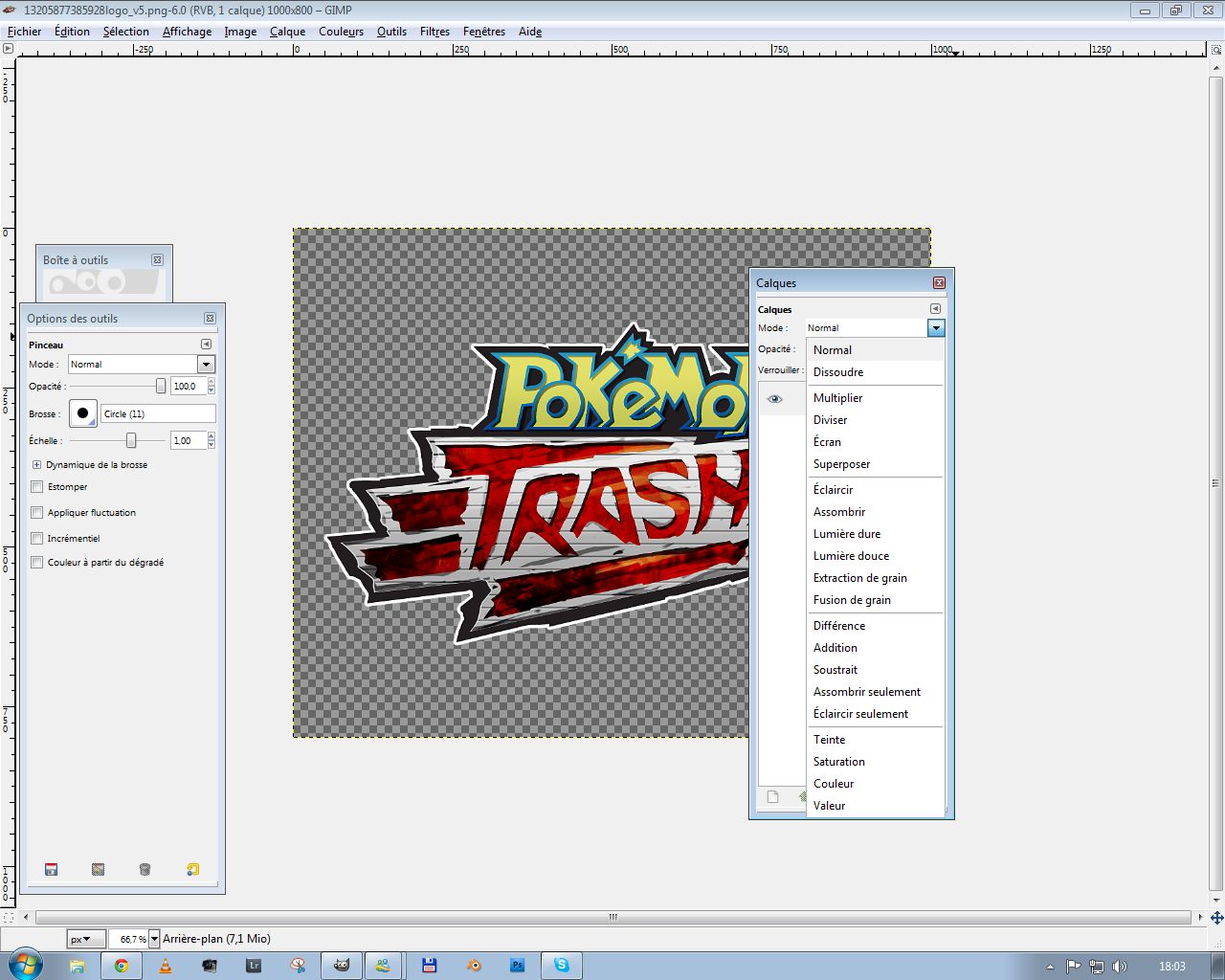Show hidden system tray icons

(x=1050, y=967)
